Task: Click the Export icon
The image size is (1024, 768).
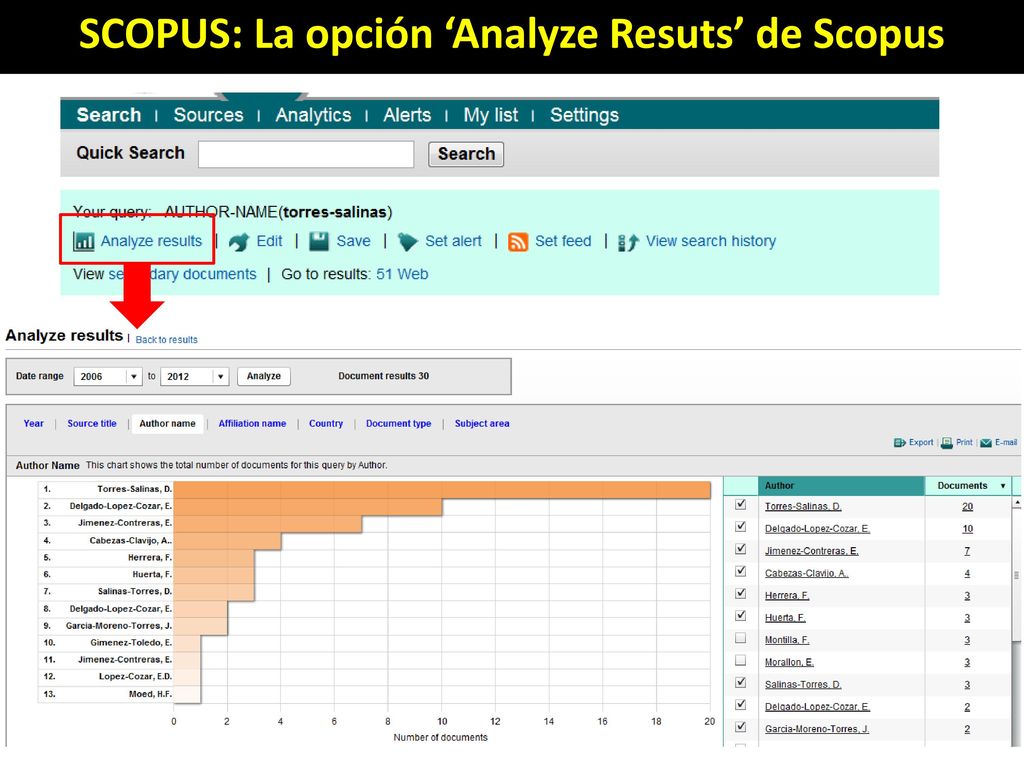Action: (900, 443)
